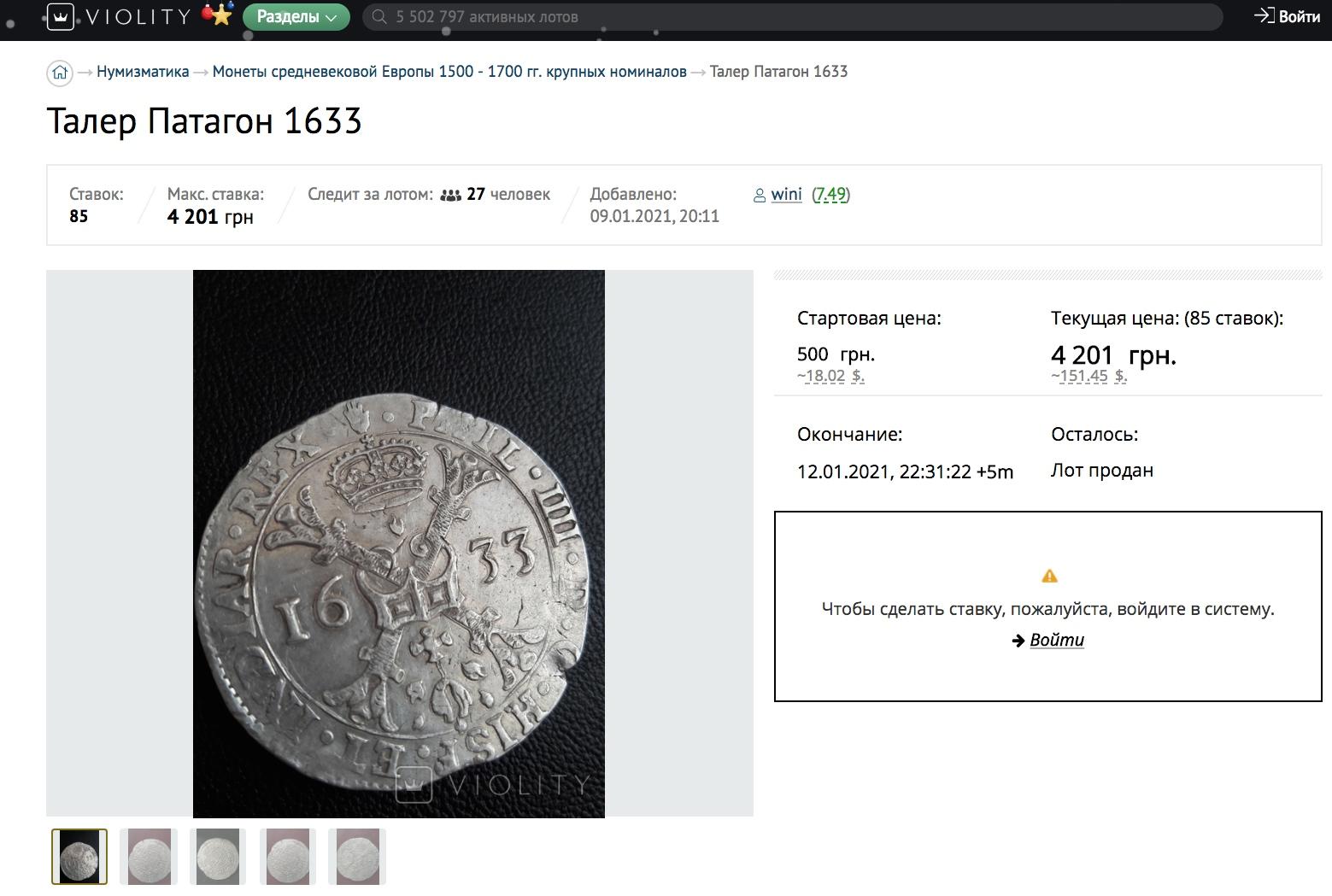Enlarge the main coin photo
Screen dimensions: 1332x896
coord(399,543)
